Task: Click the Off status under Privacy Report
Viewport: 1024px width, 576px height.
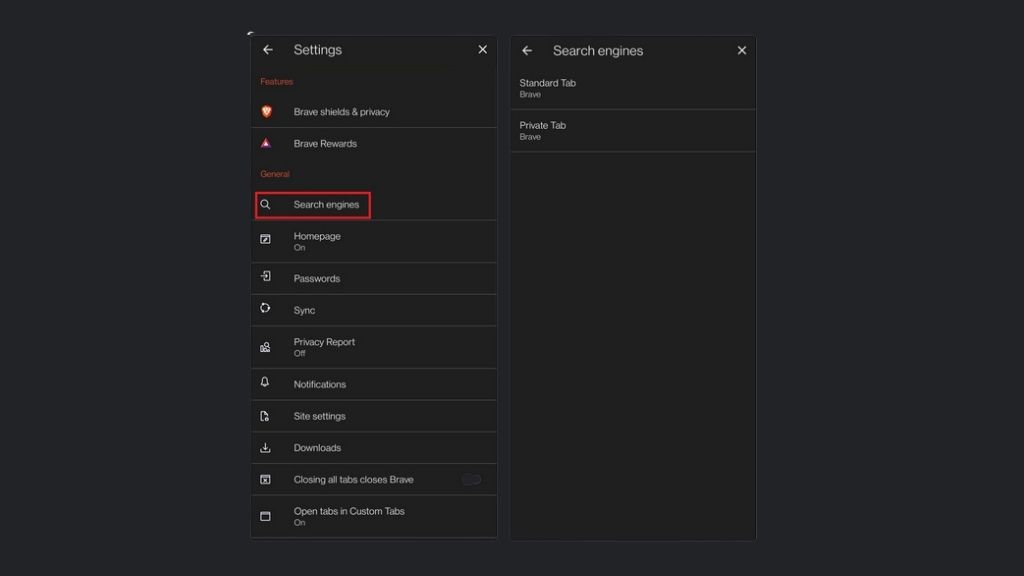Action: 299,353
